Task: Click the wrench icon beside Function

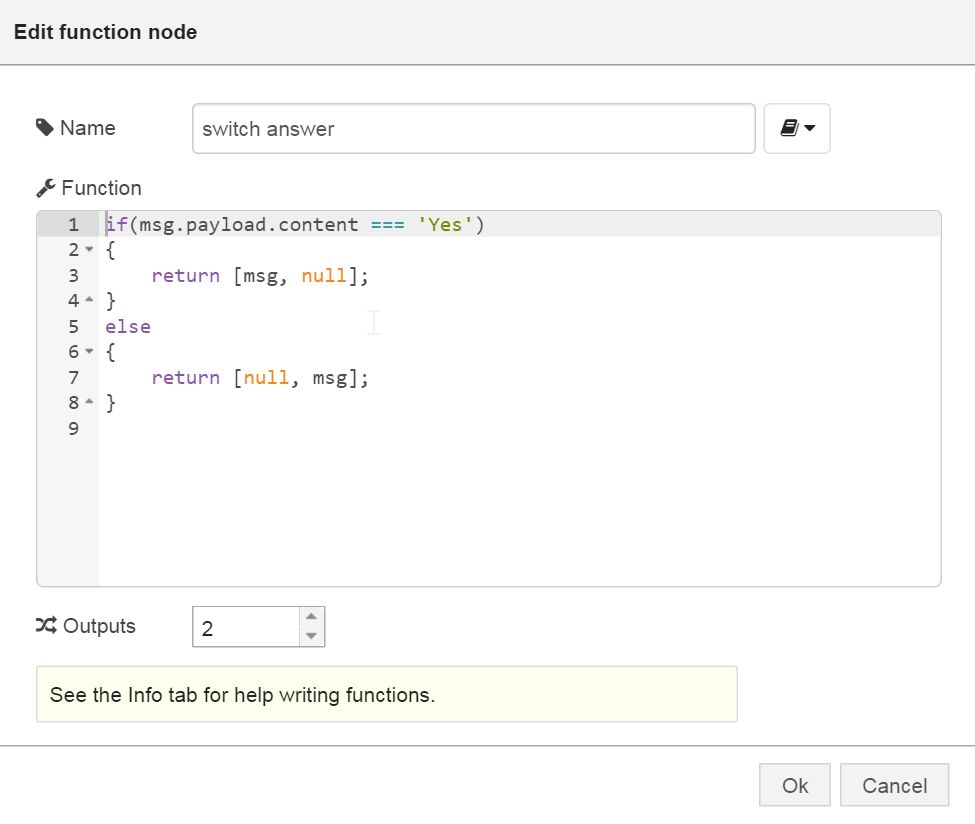Action: click(x=45, y=188)
